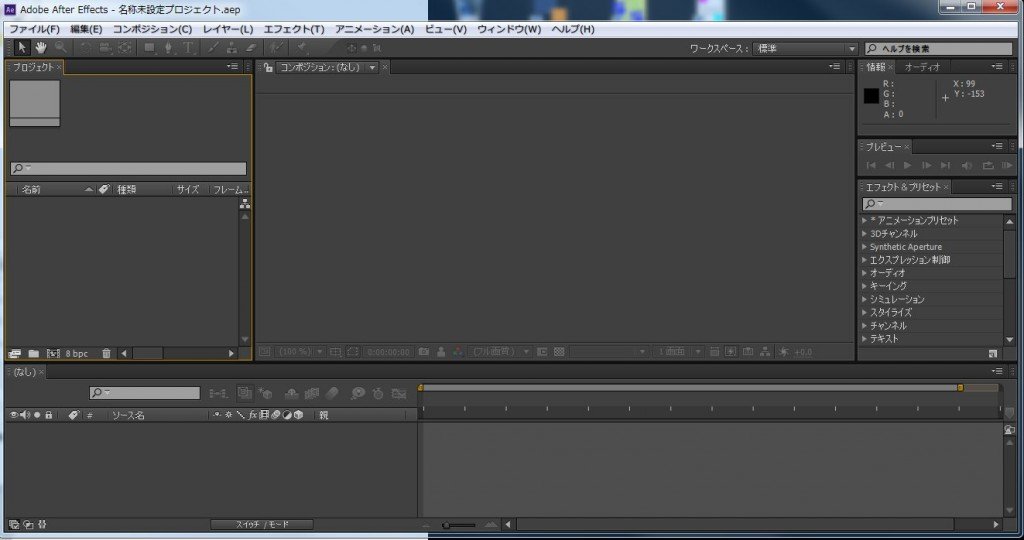The width and height of the screenshot is (1024, 540).
Task: Click スイッチ / モード toggle button
Action: point(262,524)
